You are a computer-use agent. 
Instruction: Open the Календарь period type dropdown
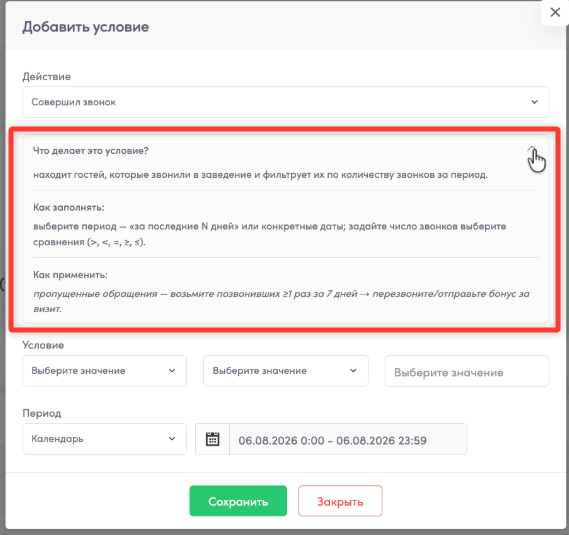[x=105, y=439]
